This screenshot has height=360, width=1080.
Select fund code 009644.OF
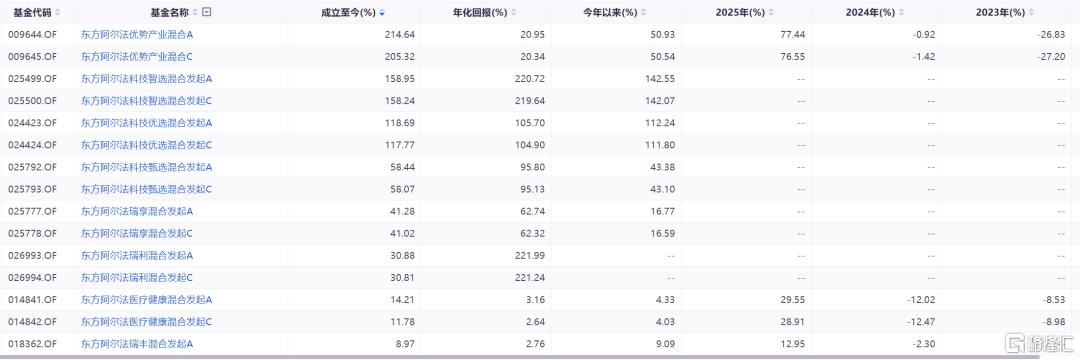click(x=32, y=34)
